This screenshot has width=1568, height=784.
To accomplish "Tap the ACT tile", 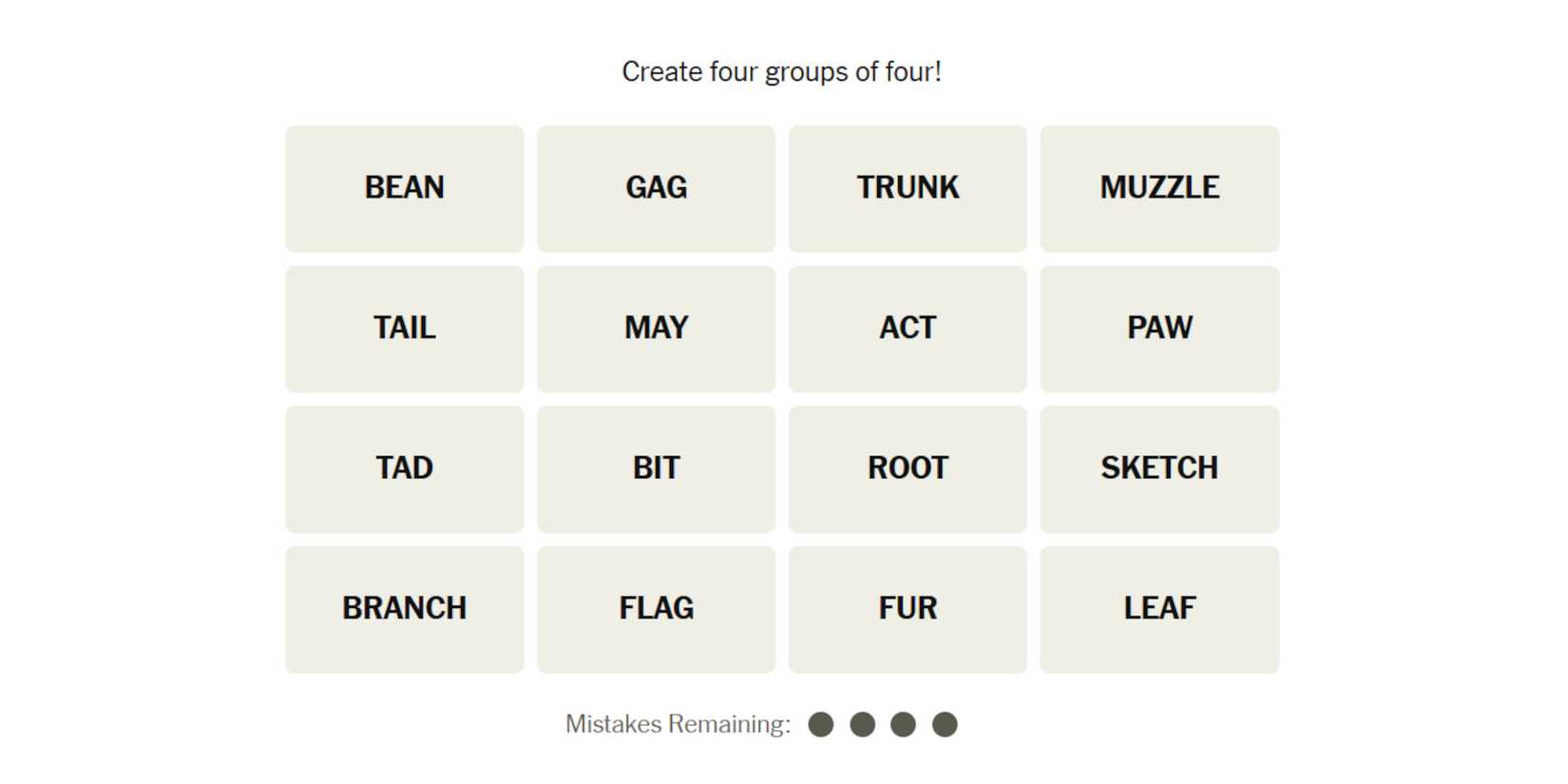I will pyautogui.click(x=908, y=328).
